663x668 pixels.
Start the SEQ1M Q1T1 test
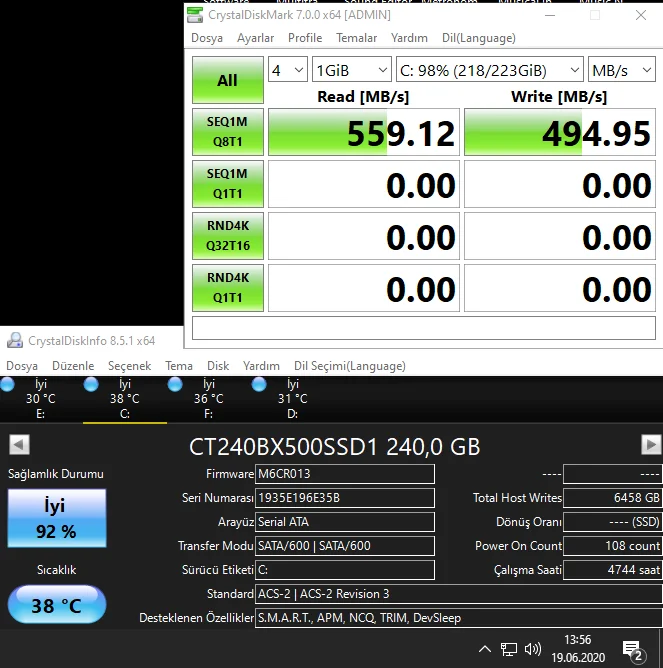228,184
